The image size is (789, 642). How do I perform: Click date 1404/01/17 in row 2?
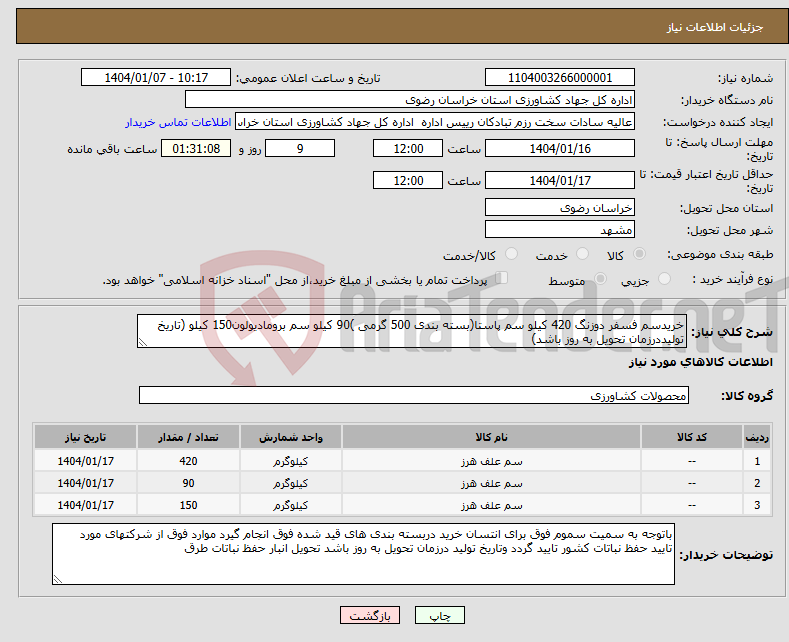coord(86,484)
